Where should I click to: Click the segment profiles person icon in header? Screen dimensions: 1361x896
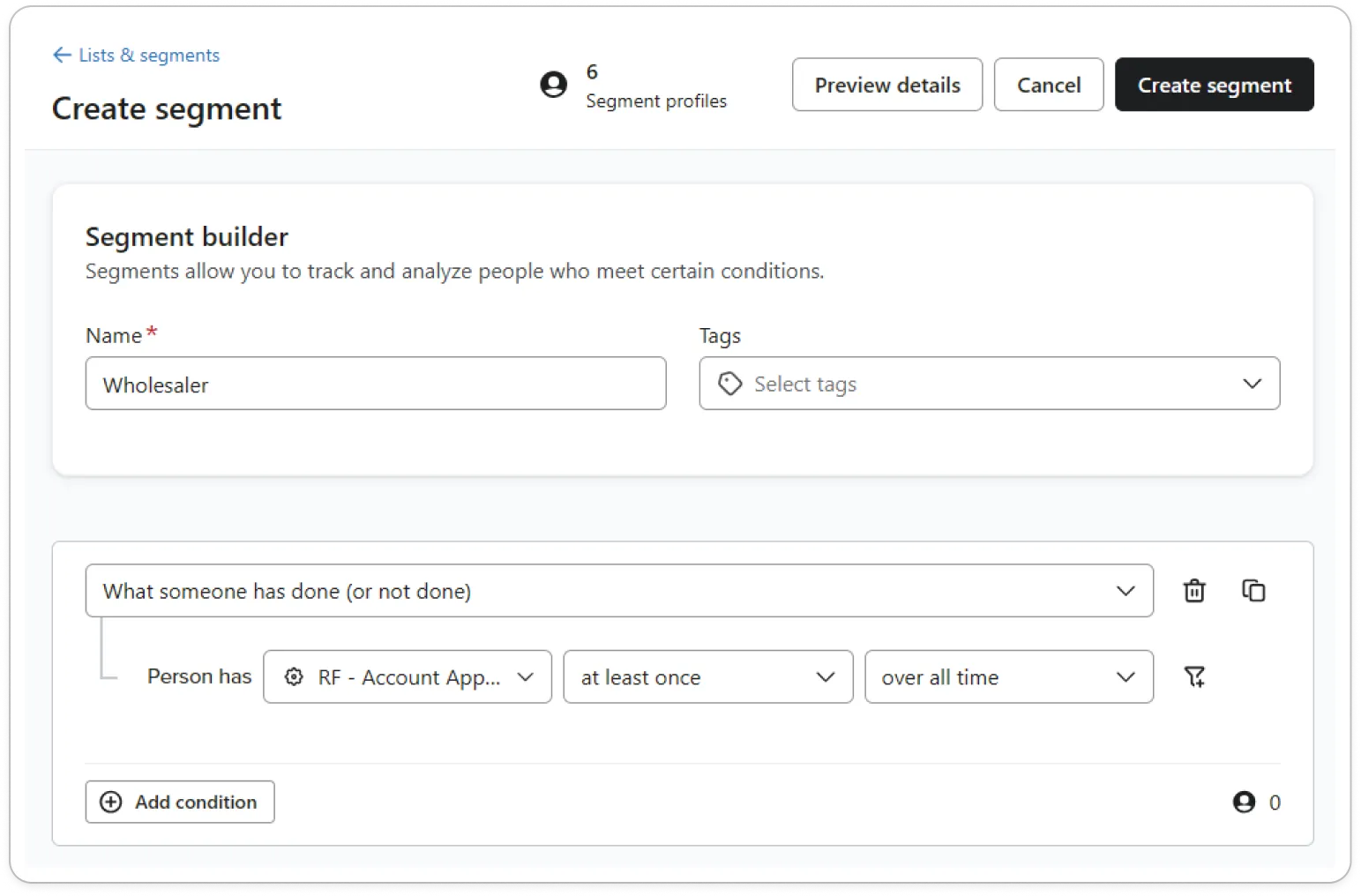[553, 85]
